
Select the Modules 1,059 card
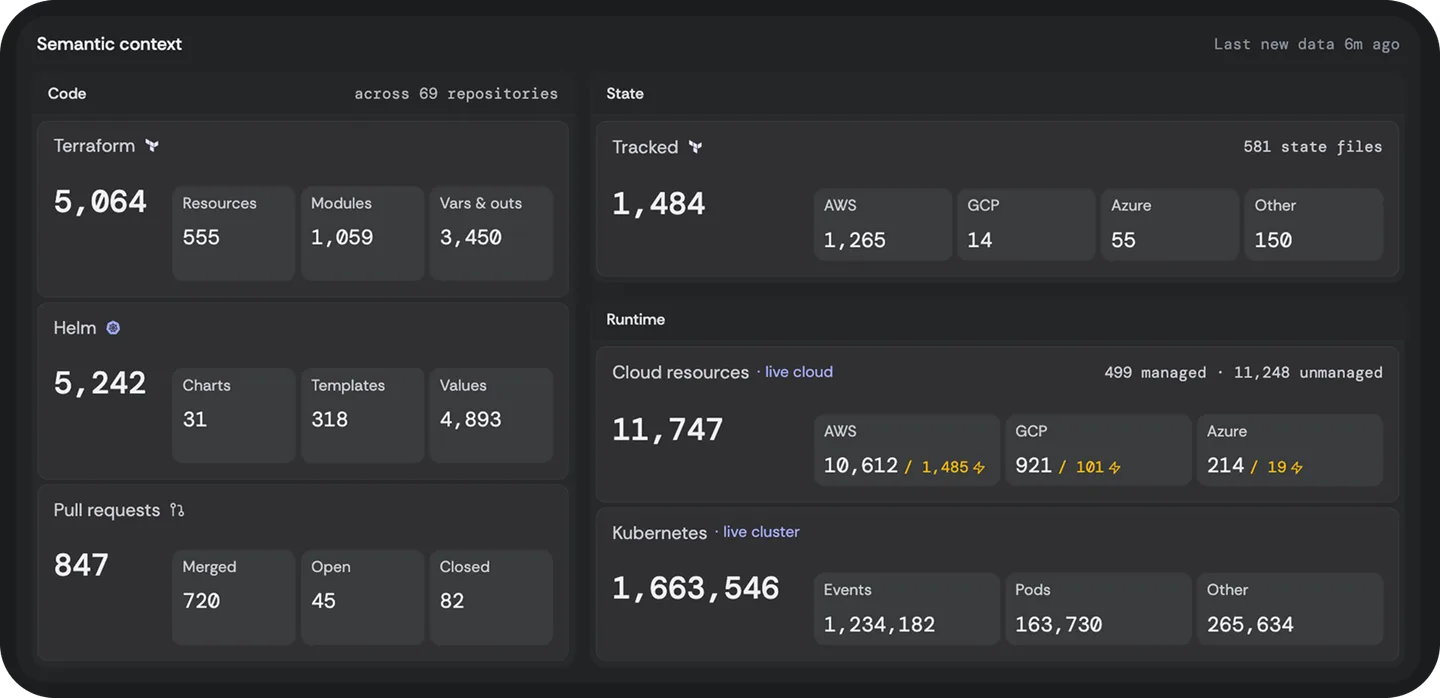coord(362,233)
